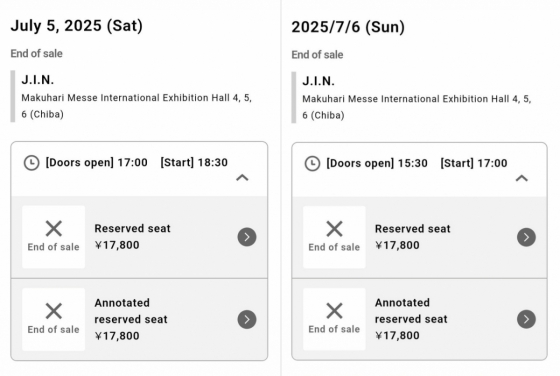
Task: Click the Doors open 17:00 time header
Action: point(96,162)
